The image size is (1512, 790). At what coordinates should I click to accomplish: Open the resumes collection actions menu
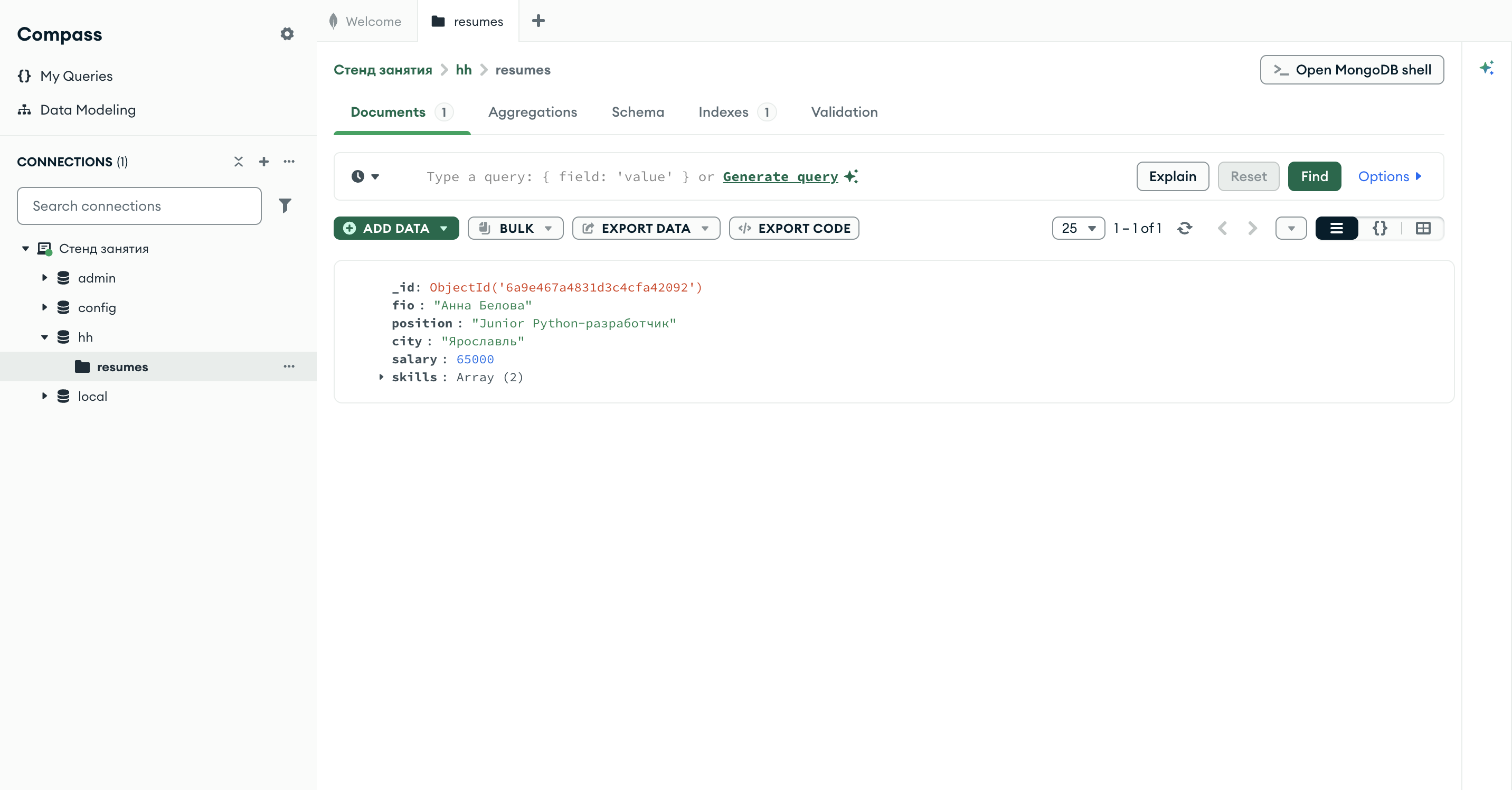pos(289,366)
